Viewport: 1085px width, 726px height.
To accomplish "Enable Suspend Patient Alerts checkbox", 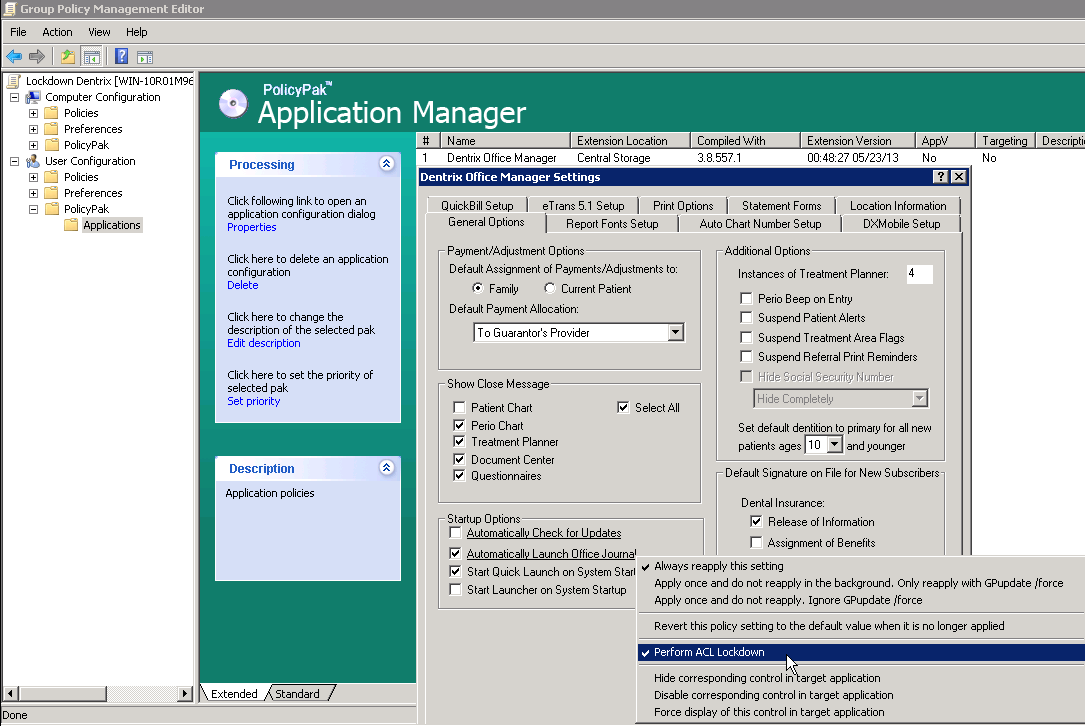I will [746, 318].
